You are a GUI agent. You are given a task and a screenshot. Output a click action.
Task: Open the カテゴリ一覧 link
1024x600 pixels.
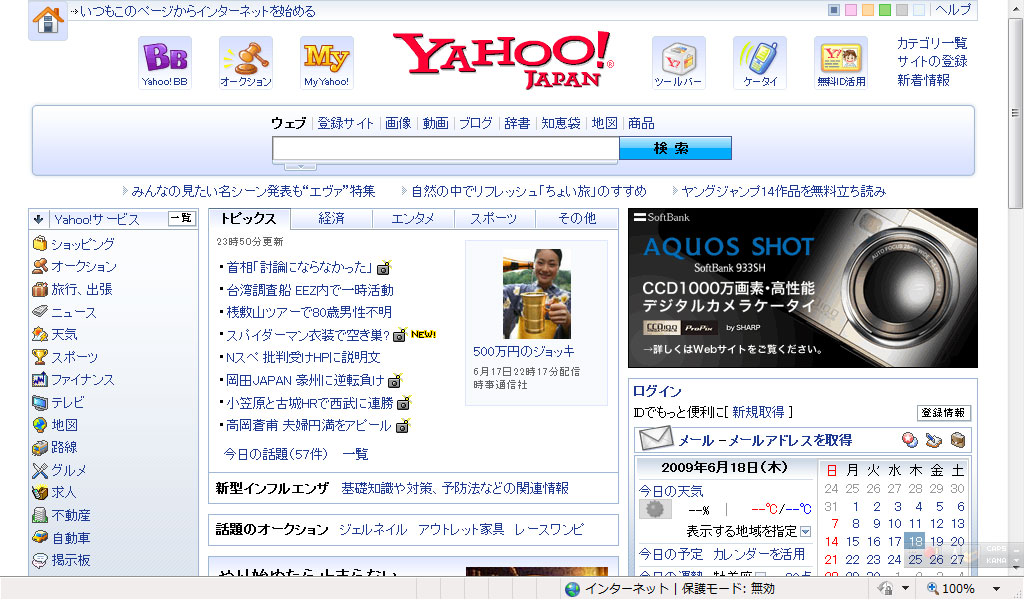932,43
